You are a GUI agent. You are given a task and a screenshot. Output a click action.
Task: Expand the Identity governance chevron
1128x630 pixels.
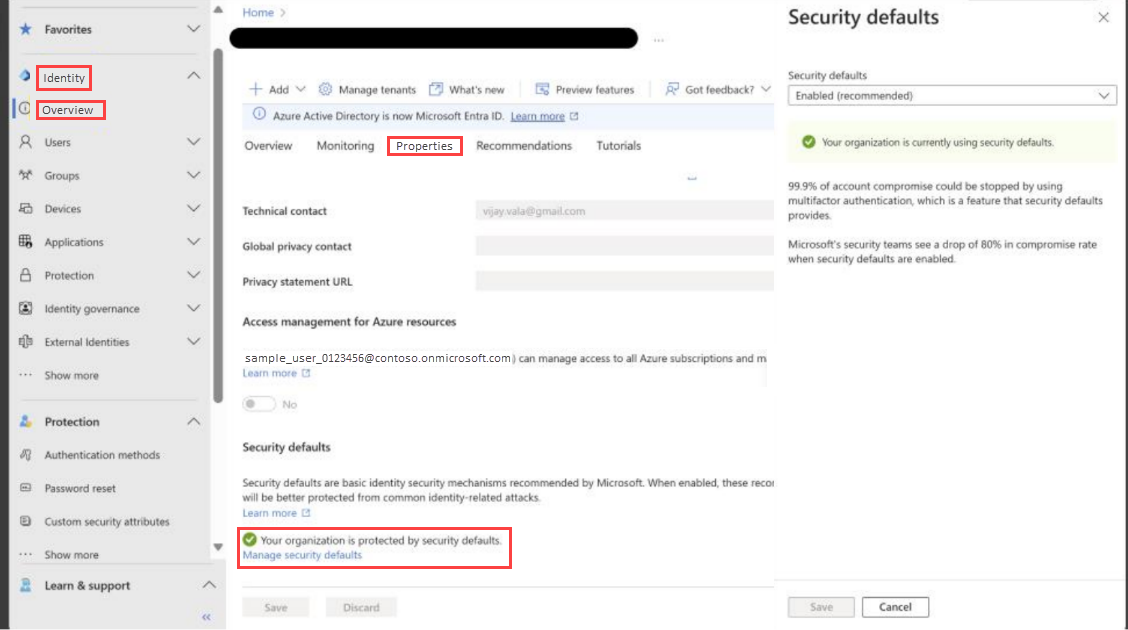(194, 309)
